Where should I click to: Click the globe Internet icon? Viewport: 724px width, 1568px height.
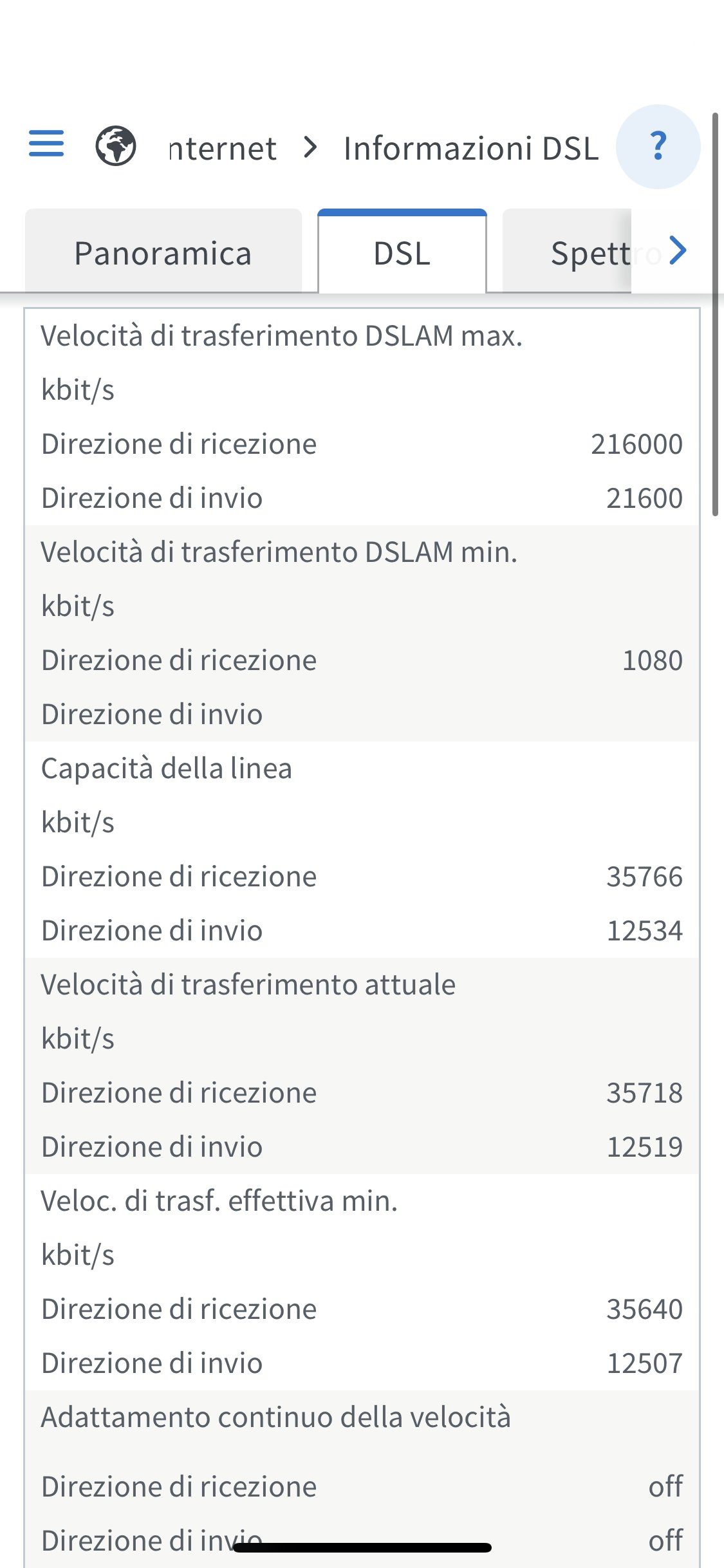116,146
